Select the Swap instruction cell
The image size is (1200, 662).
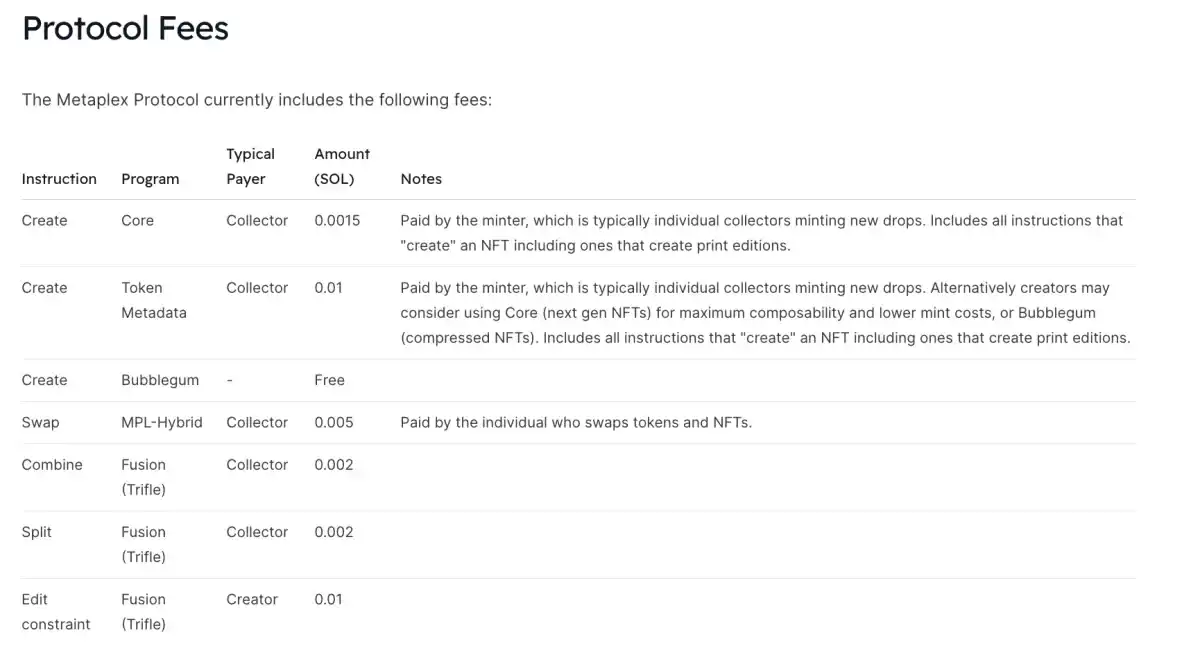[40, 422]
